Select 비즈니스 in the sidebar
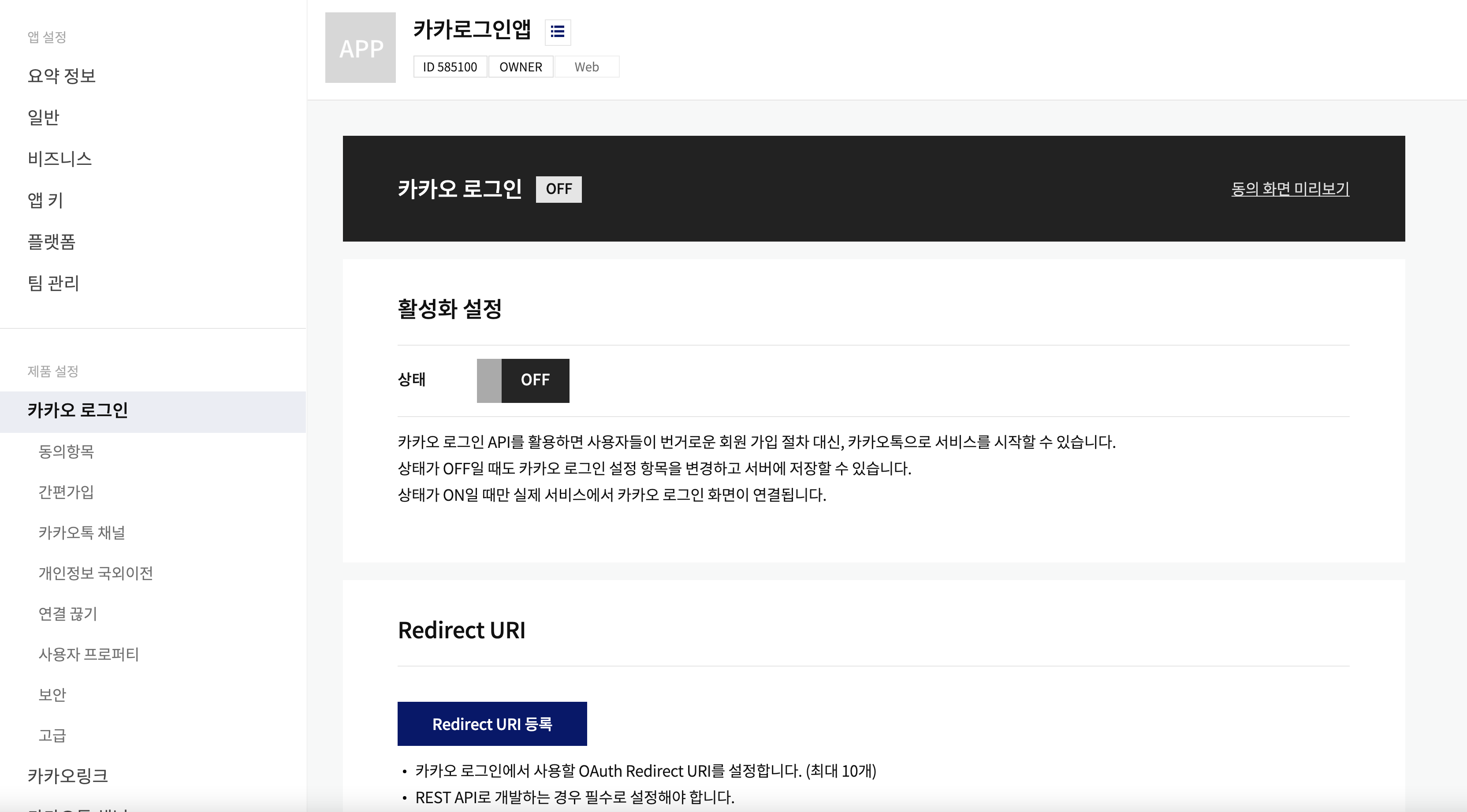 point(60,159)
